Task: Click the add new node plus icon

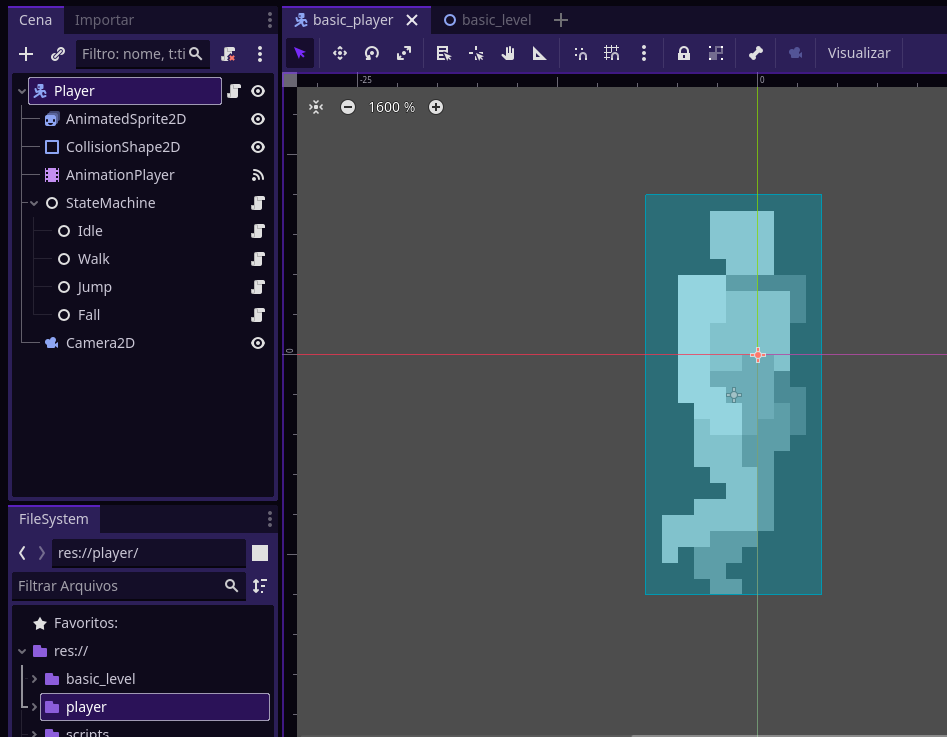Action: [26, 54]
